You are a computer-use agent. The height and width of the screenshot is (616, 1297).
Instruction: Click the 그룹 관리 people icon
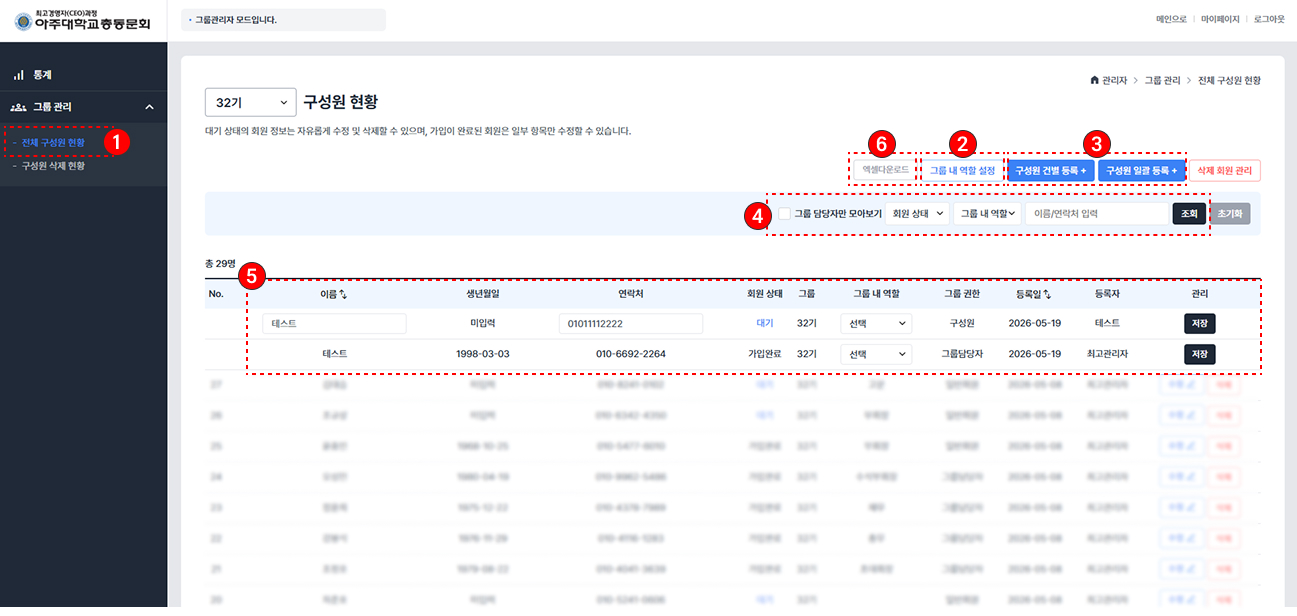tap(18, 107)
